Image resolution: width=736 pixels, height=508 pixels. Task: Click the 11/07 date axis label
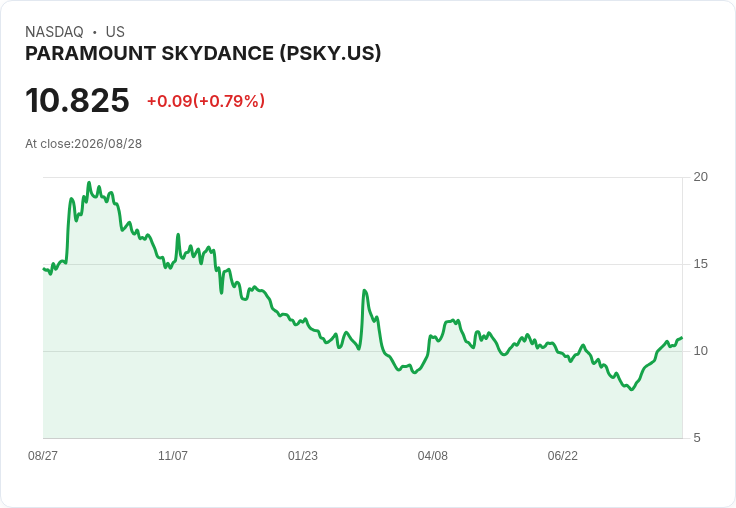[173, 456]
